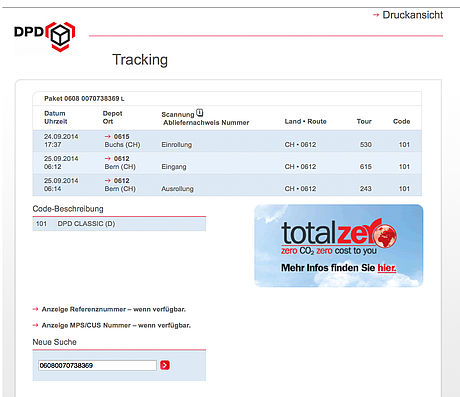Click the 'Tour' column header
Viewport: 460px width, 397px height.
point(364,121)
